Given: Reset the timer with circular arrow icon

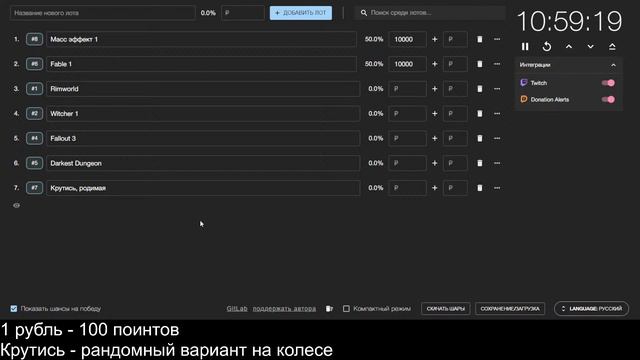Looking at the screenshot, I should click(547, 47).
